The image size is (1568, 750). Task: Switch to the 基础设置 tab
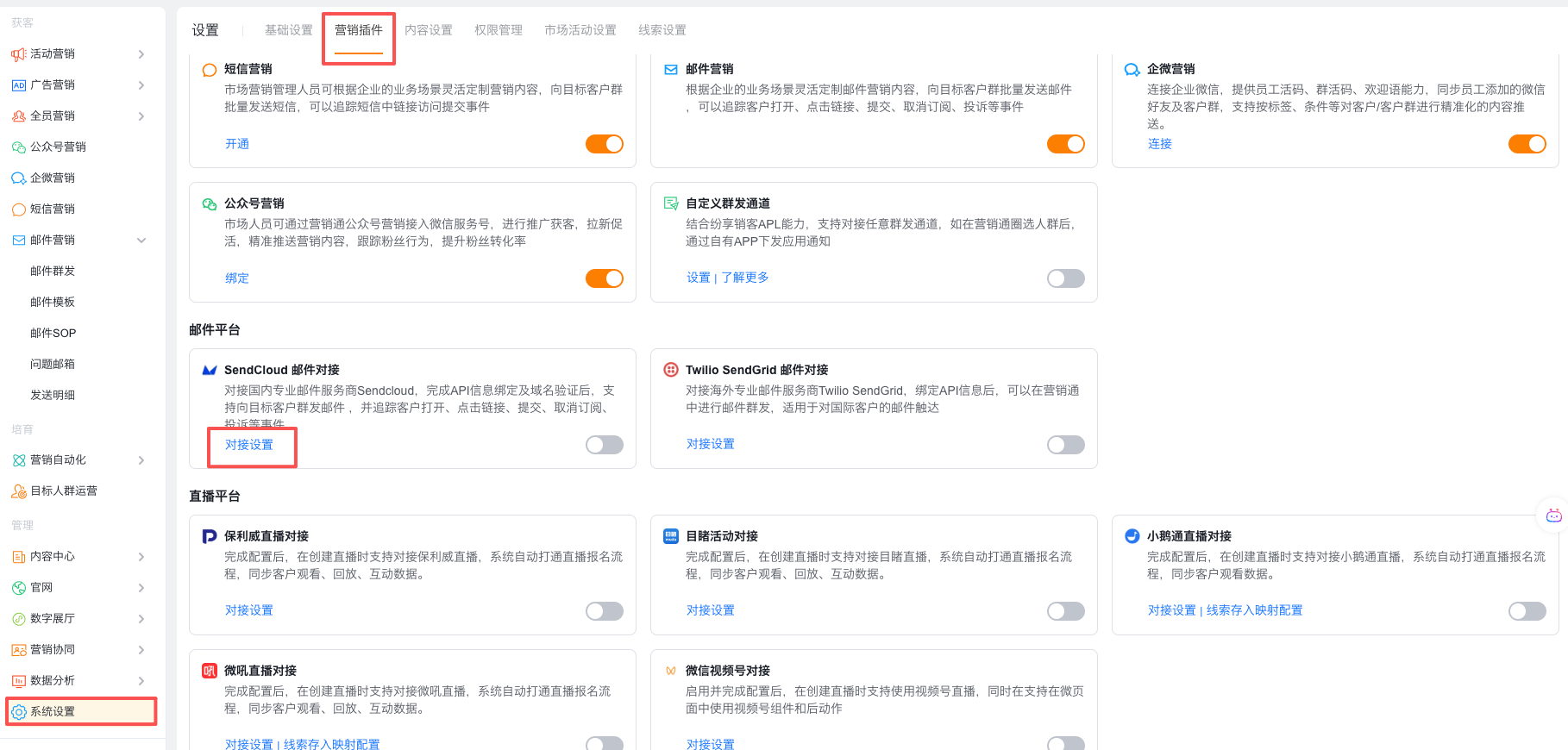pyautogui.click(x=289, y=30)
